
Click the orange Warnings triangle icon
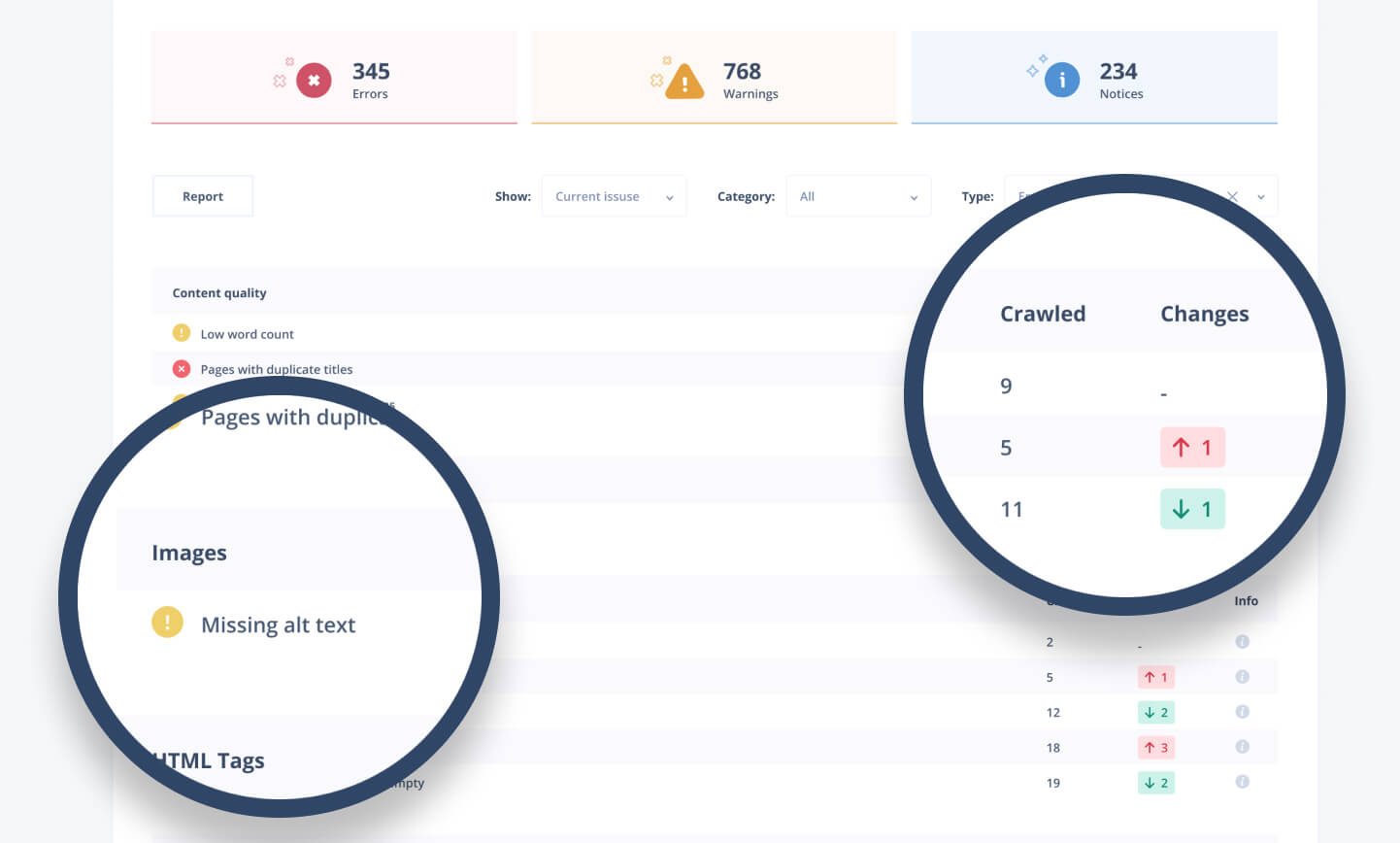click(684, 82)
